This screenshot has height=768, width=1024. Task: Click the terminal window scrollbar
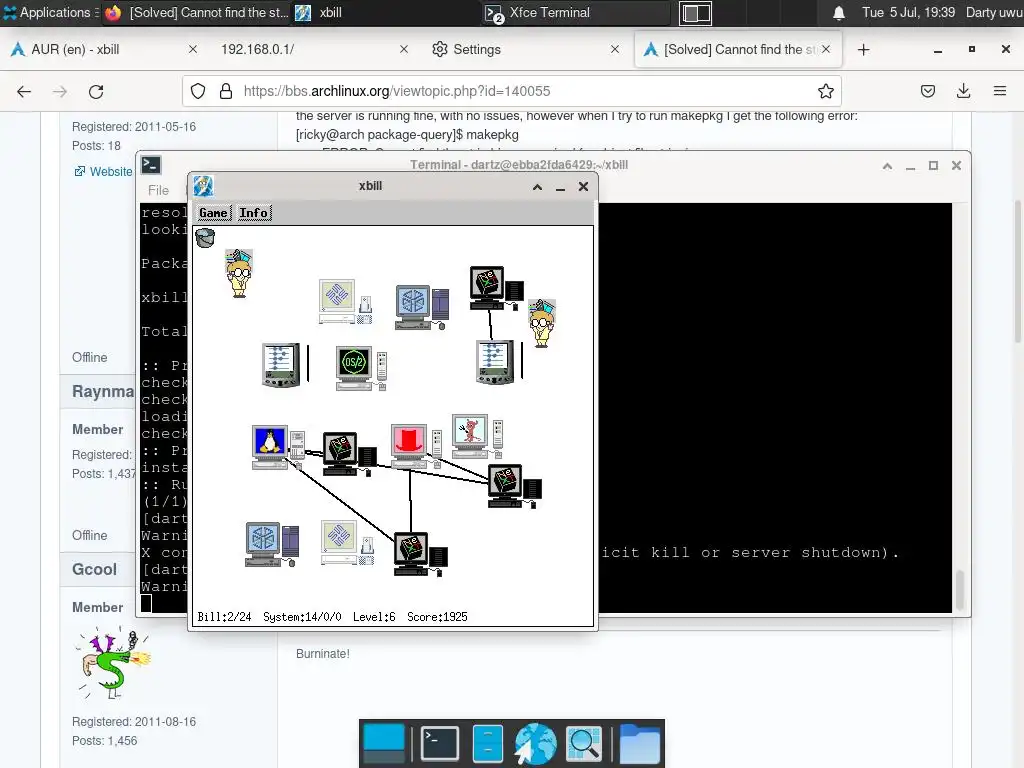tap(959, 590)
